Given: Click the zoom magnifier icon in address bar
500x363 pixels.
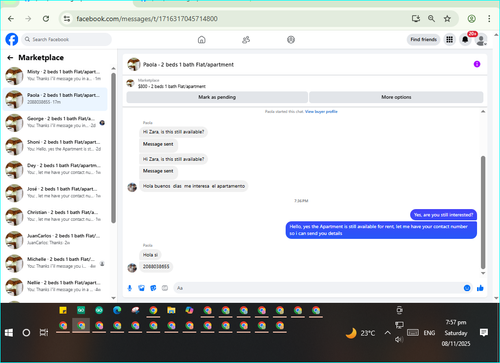Looking at the screenshot, I should tap(431, 19).
